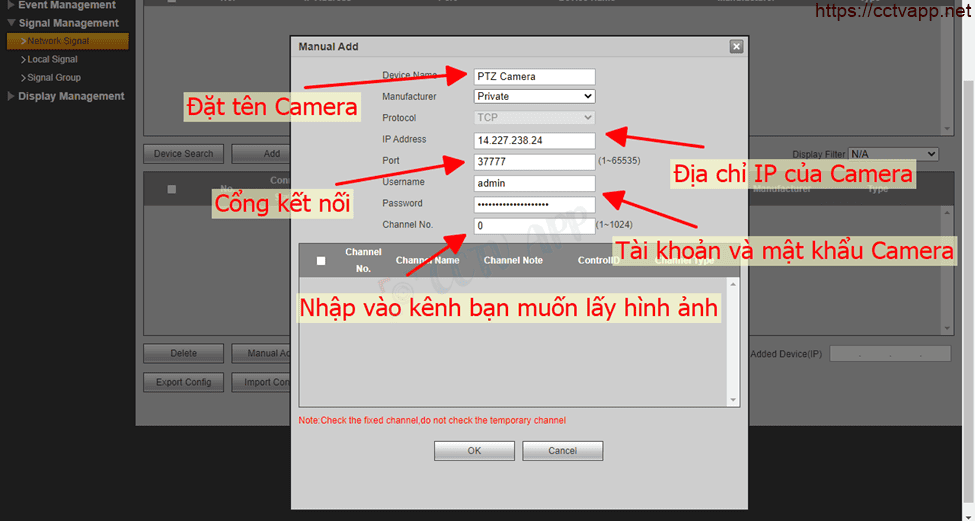Select Network Signal in the sidebar

58,41
